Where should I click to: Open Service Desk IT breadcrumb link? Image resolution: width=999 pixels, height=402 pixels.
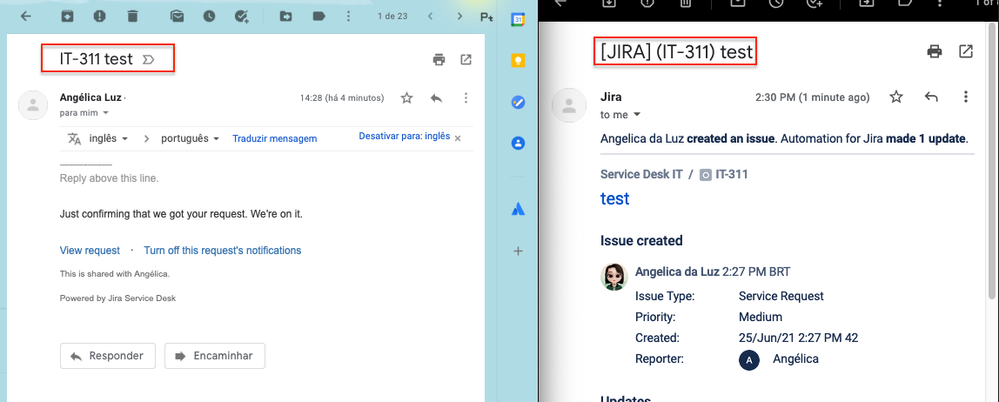pyautogui.click(x=642, y=174)
